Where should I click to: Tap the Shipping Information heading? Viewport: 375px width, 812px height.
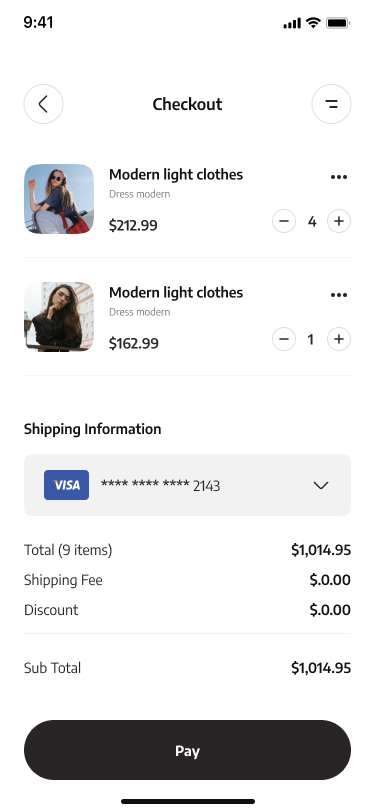coord(93,429)
